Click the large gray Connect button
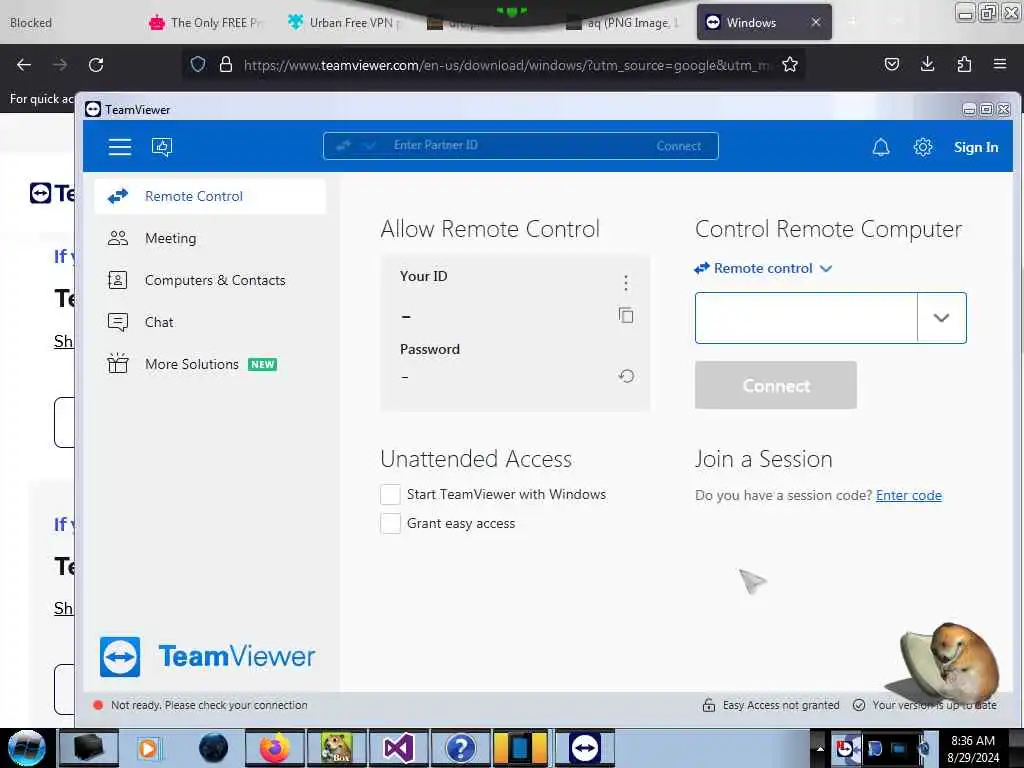This screenshot has height=768, width=1024. (x=776, y=385)
